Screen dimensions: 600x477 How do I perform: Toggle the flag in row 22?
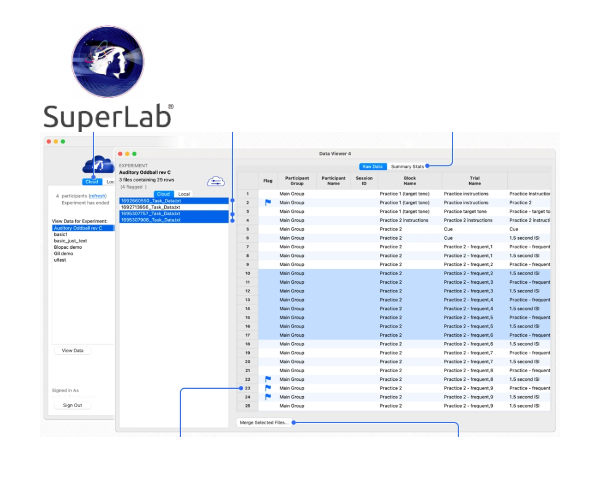tap(267, 379)
